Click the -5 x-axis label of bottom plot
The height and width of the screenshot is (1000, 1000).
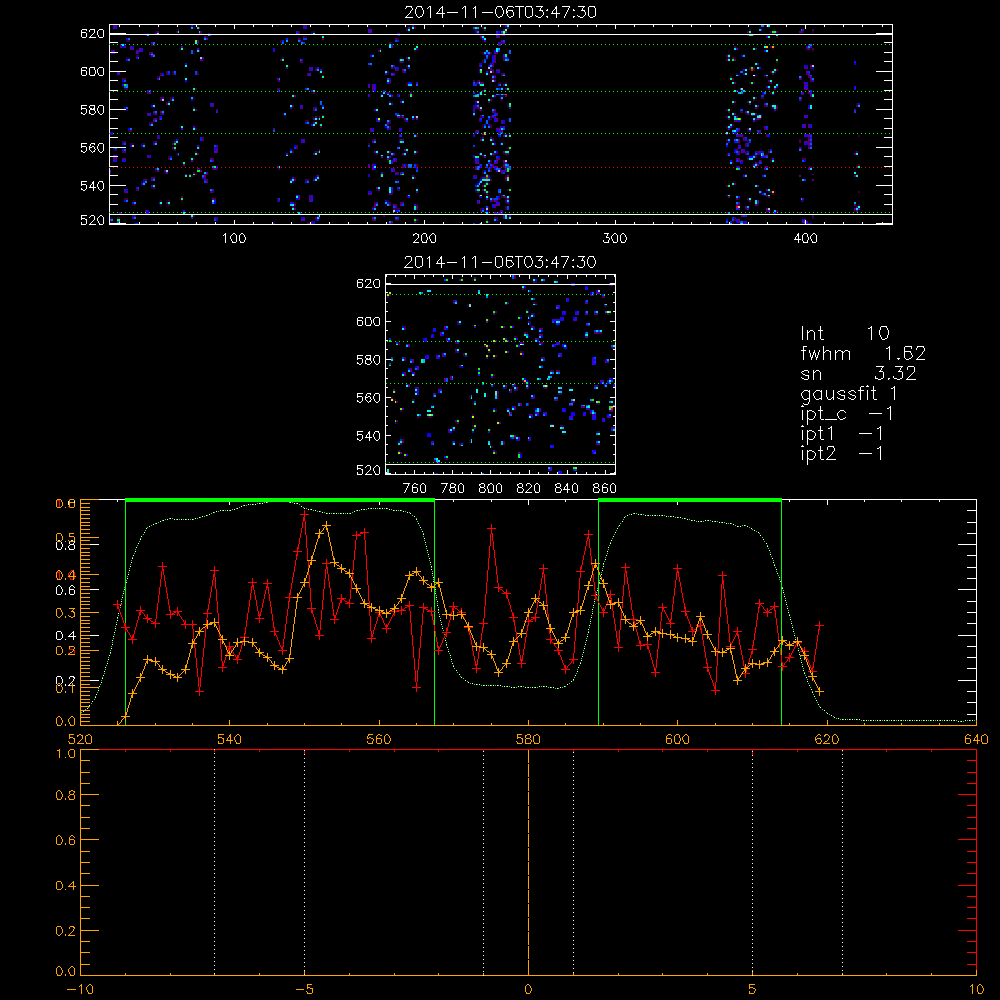(304, 990)
